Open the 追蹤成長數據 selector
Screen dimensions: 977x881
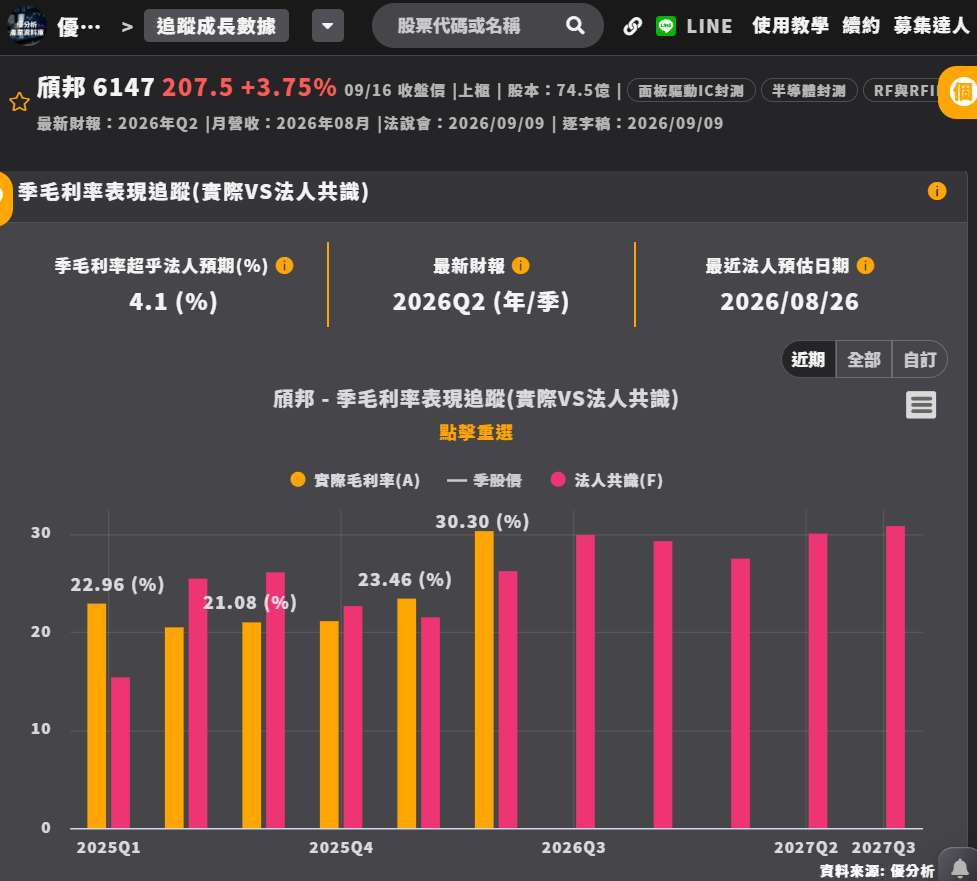pos(216,26)
